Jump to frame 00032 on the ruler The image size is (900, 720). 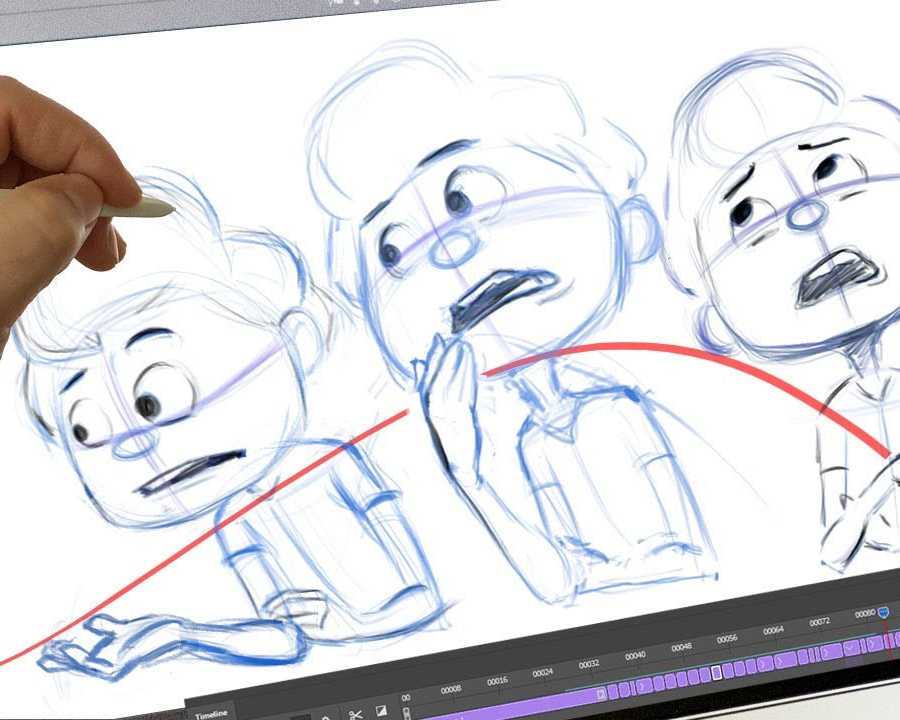589,664
